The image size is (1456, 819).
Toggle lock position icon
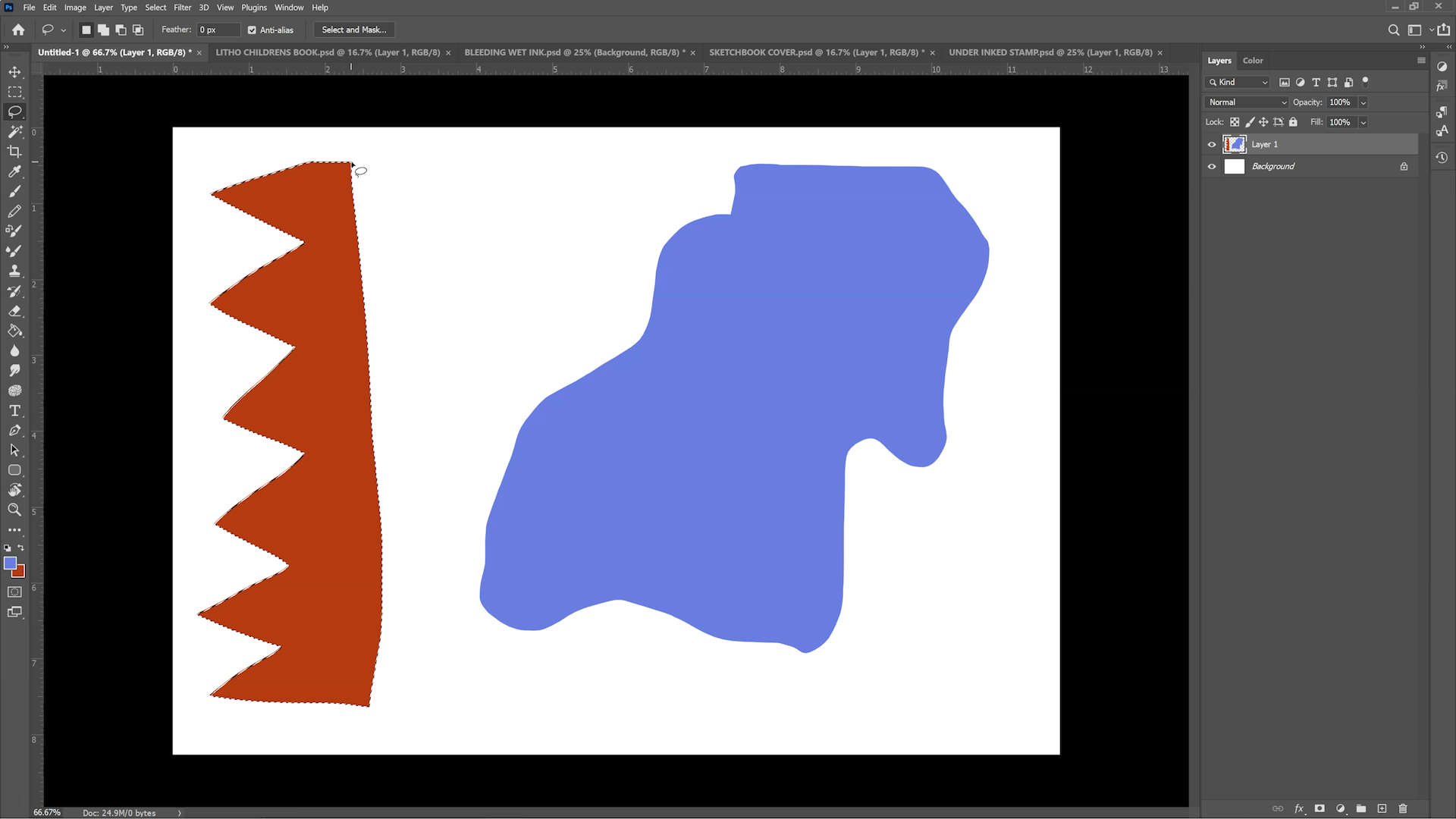[1263, 122]
